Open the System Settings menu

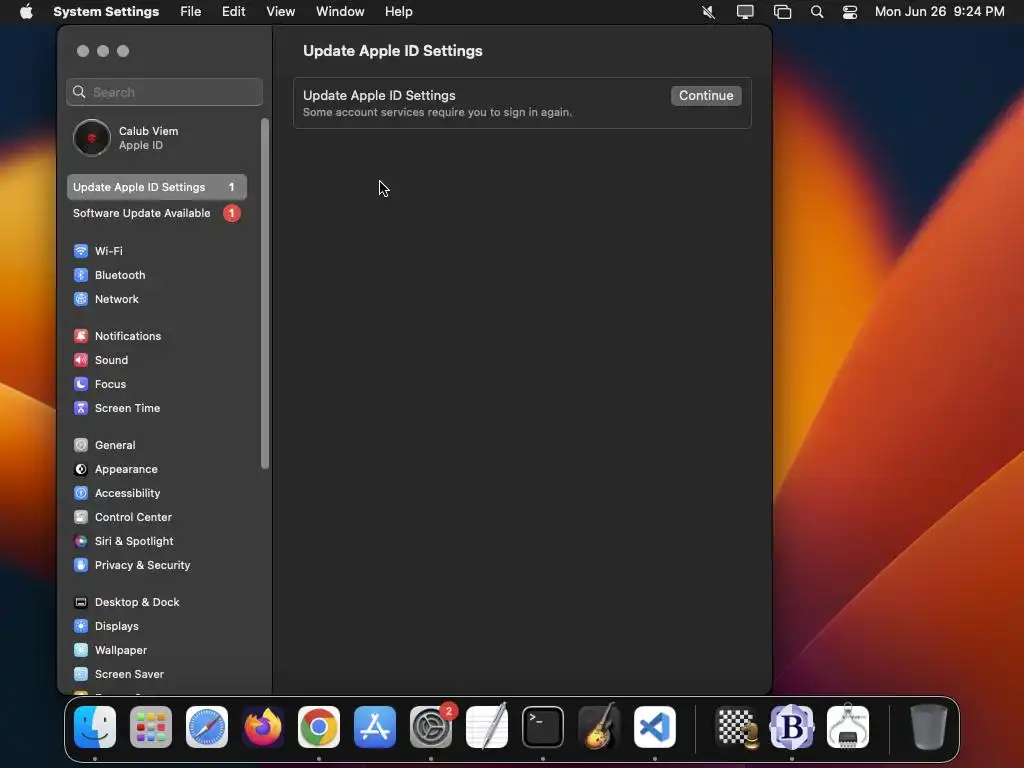tap(106, 12)
